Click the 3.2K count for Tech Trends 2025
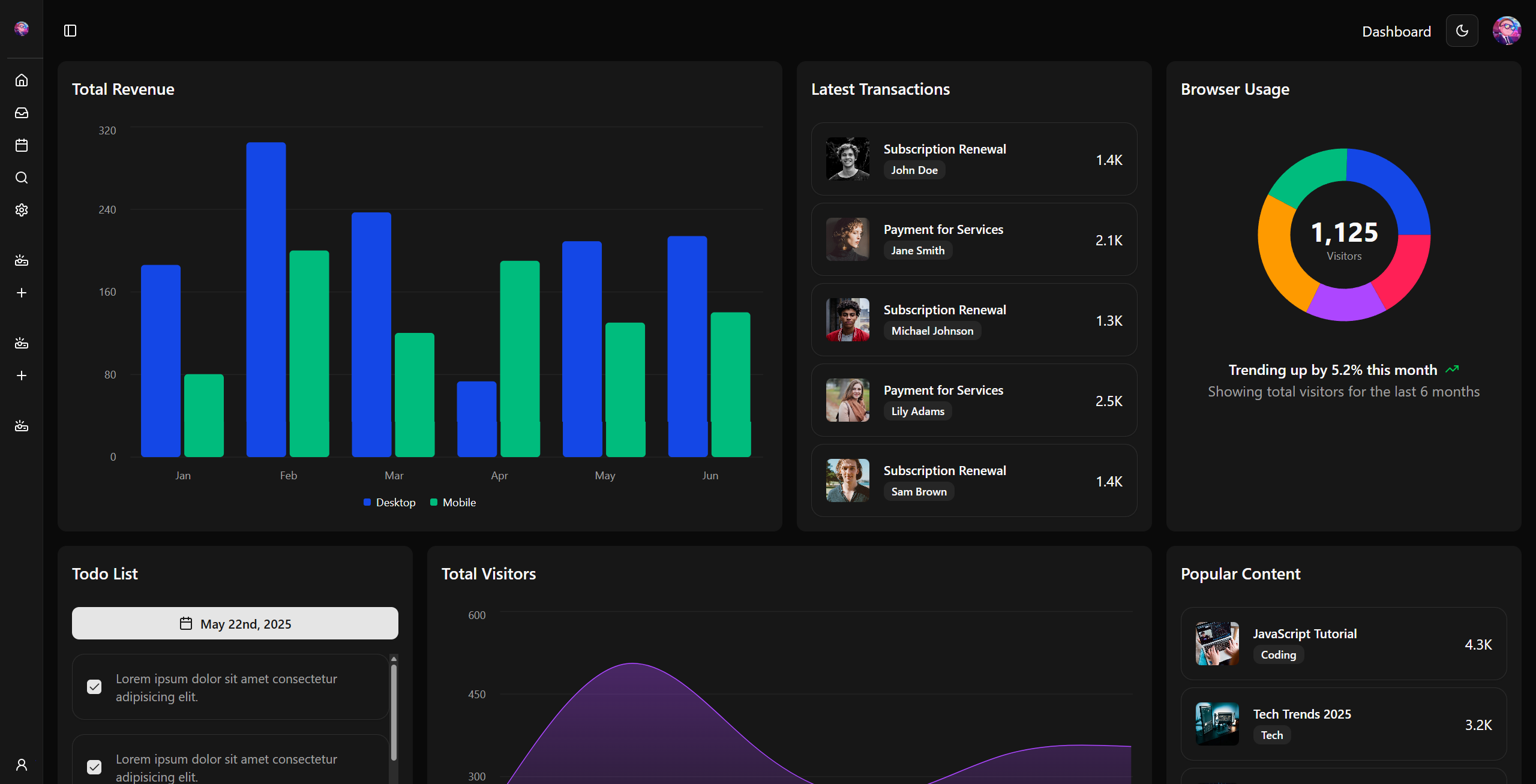Screen dimensions: 1536x784 (1478, 725)
